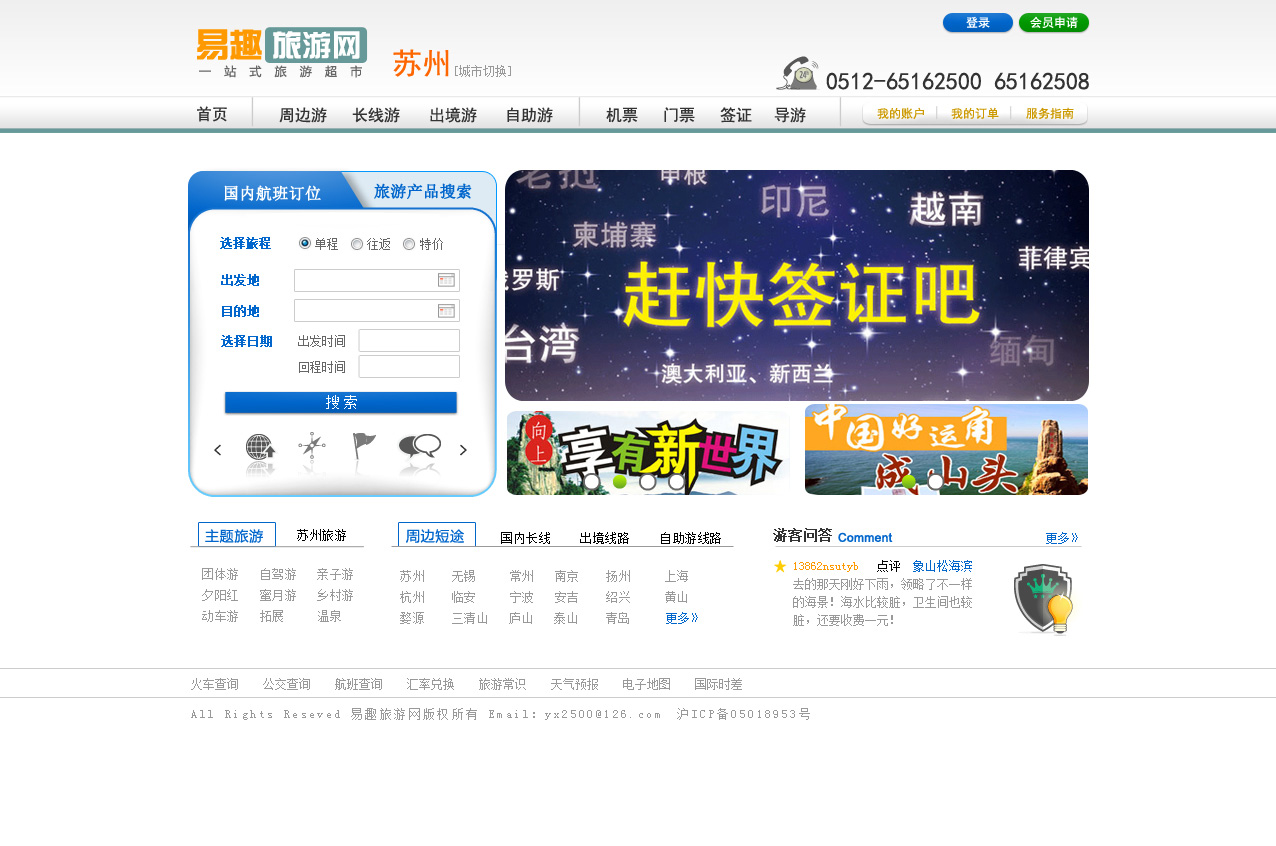Open the 出境游 menu item
Screen dimensions: 1276x846
[x=453, y=115]
